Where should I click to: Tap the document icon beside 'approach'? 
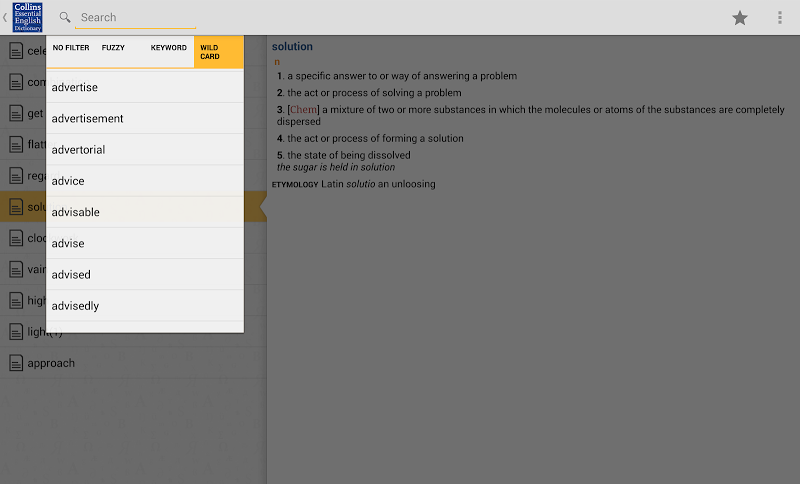[x=16, y=363]
